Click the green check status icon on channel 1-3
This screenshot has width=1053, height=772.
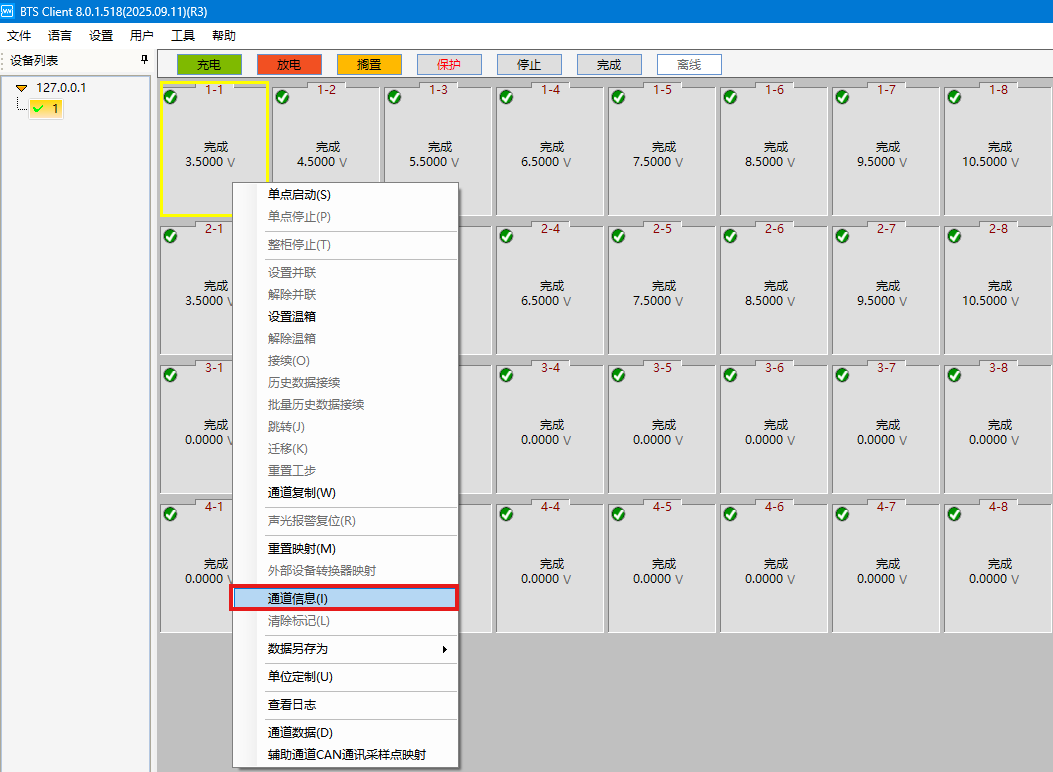[x=394, y=98]
